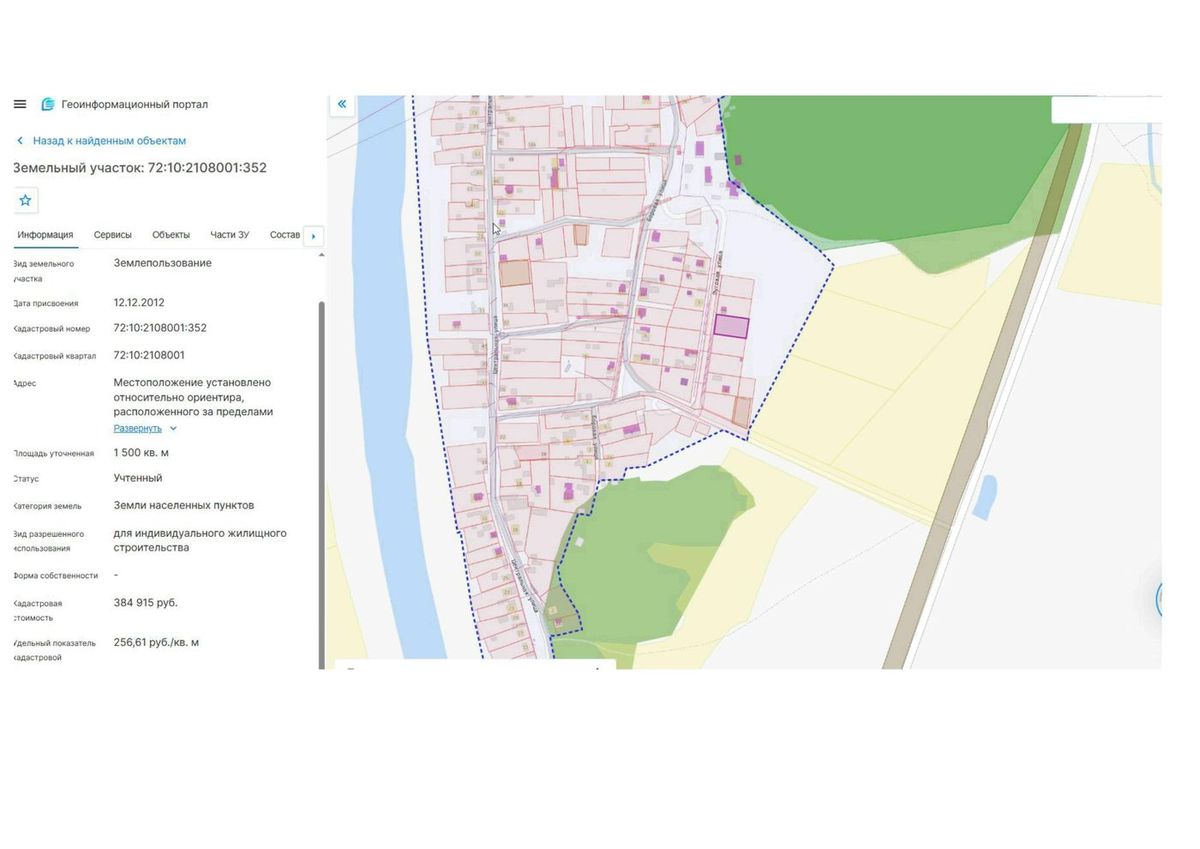Viewport: 1200px width, 849px height.
Task: Click the value Земли населенных пунктов
Action: coord(184,505)
